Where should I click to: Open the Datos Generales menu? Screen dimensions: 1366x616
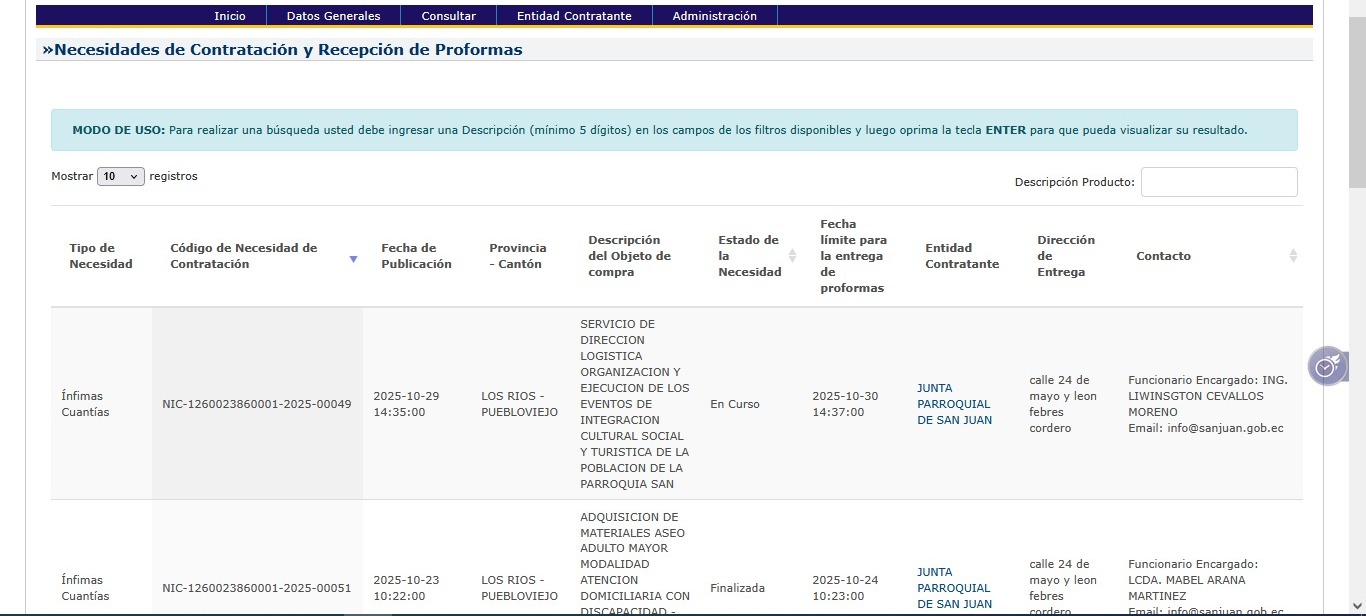coord(333,16)
